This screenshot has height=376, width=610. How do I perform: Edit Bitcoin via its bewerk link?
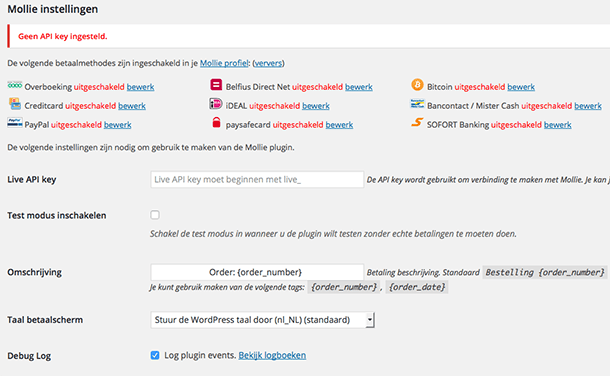[521, 87]
